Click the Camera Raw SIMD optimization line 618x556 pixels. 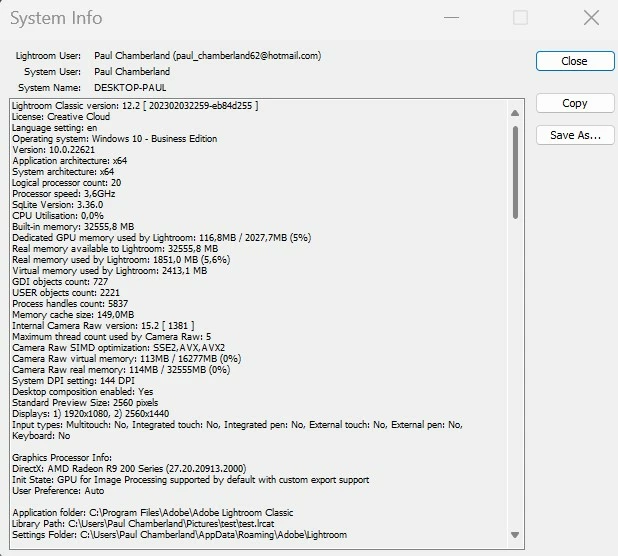(x=119, y=348)
